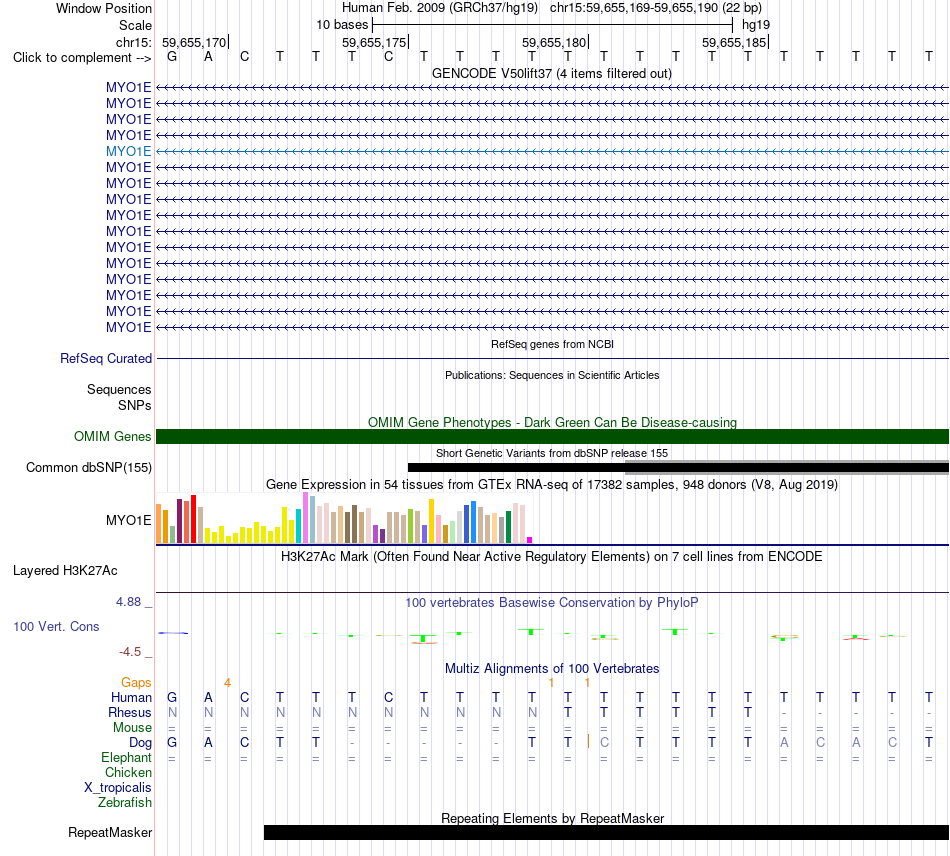This screenshot has width=950, height=856.
Task: Click the Sequences label under Publications
Action: (x=119, y=390)
